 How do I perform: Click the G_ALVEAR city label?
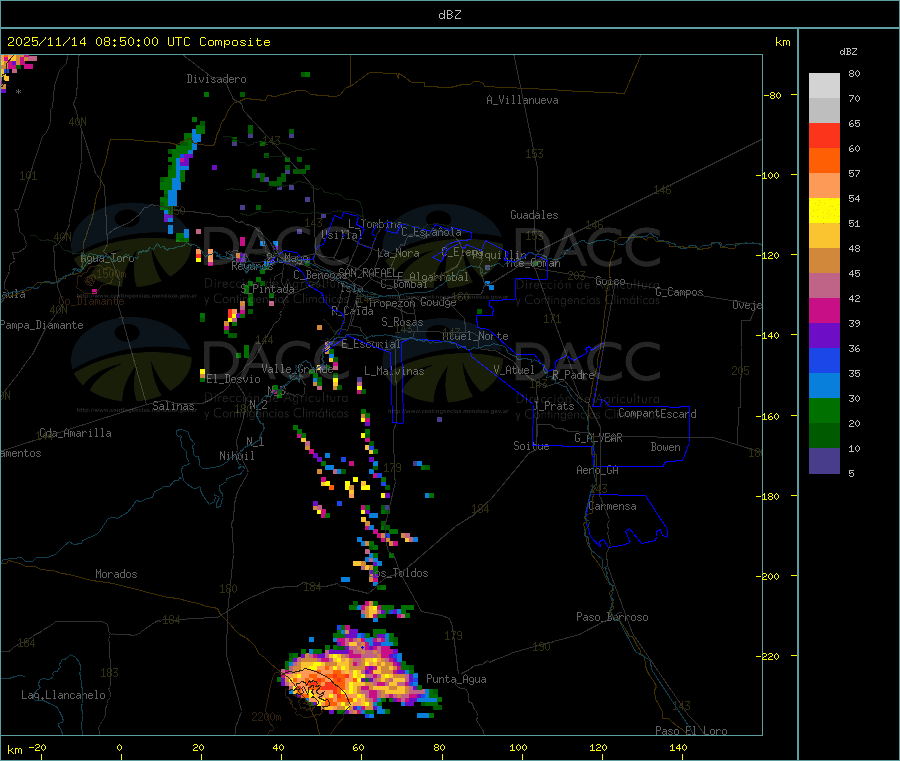click(598, 438)
